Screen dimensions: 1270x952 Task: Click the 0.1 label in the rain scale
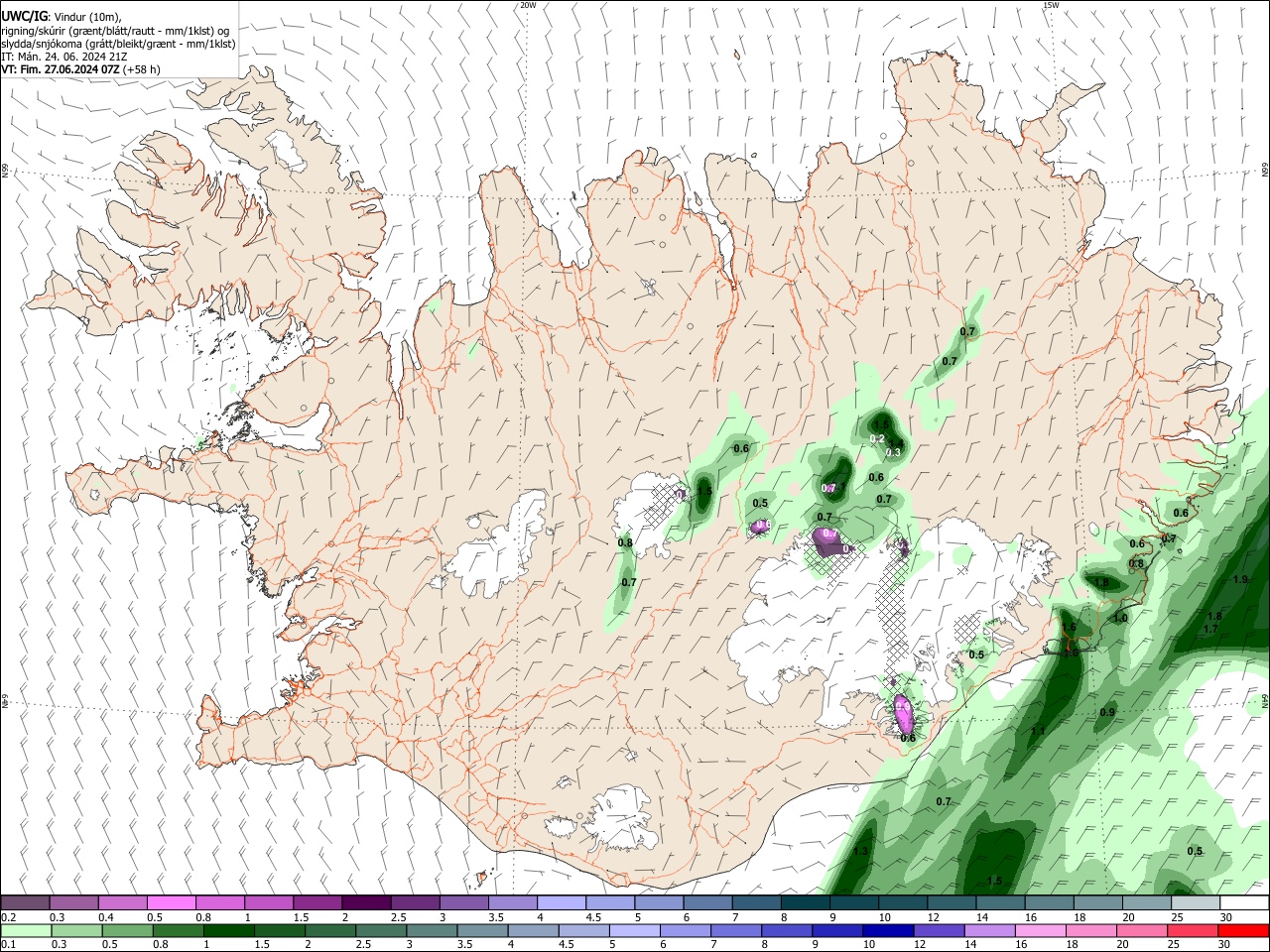(x=8, y=945)
